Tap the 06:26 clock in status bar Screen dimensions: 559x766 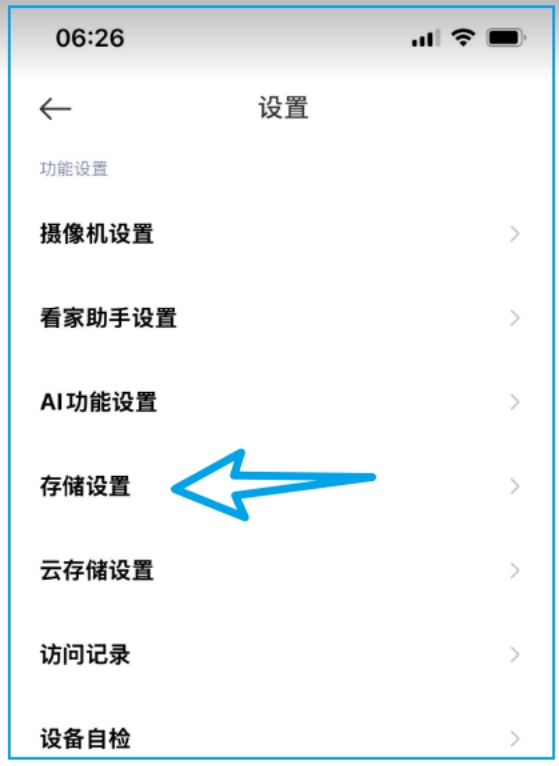coord(90,38)
